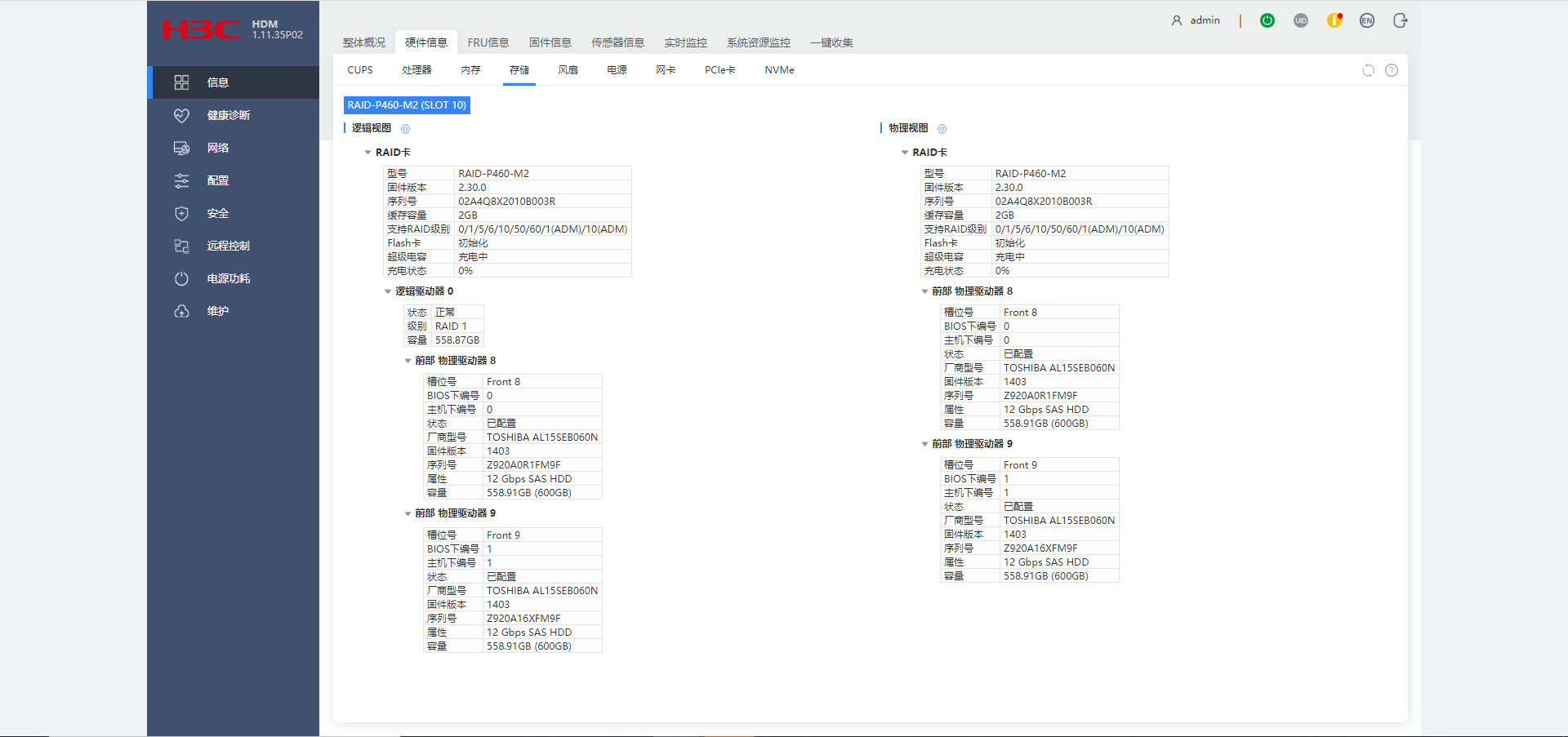Switch language with the EN icon
This screenshot has height=737, width=1568.
pyautogui.click(x=1367, y=20)
